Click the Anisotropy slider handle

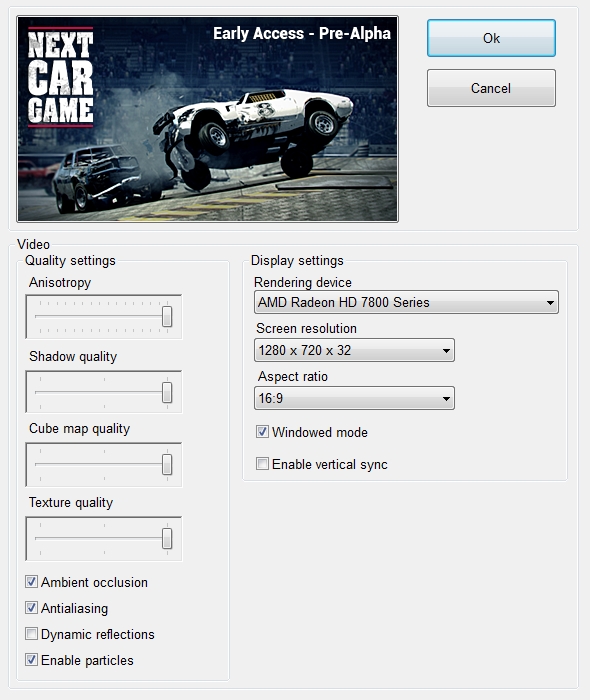(x=167, y=317)
